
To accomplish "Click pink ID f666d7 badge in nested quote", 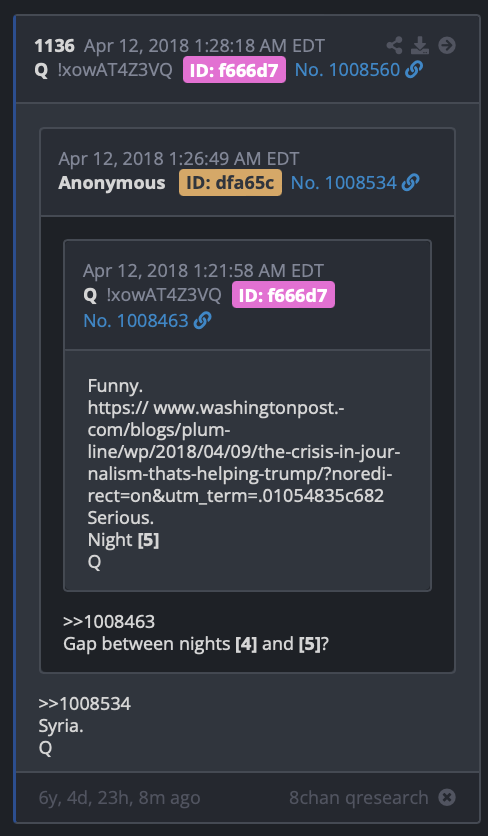I will click(283, 295).
